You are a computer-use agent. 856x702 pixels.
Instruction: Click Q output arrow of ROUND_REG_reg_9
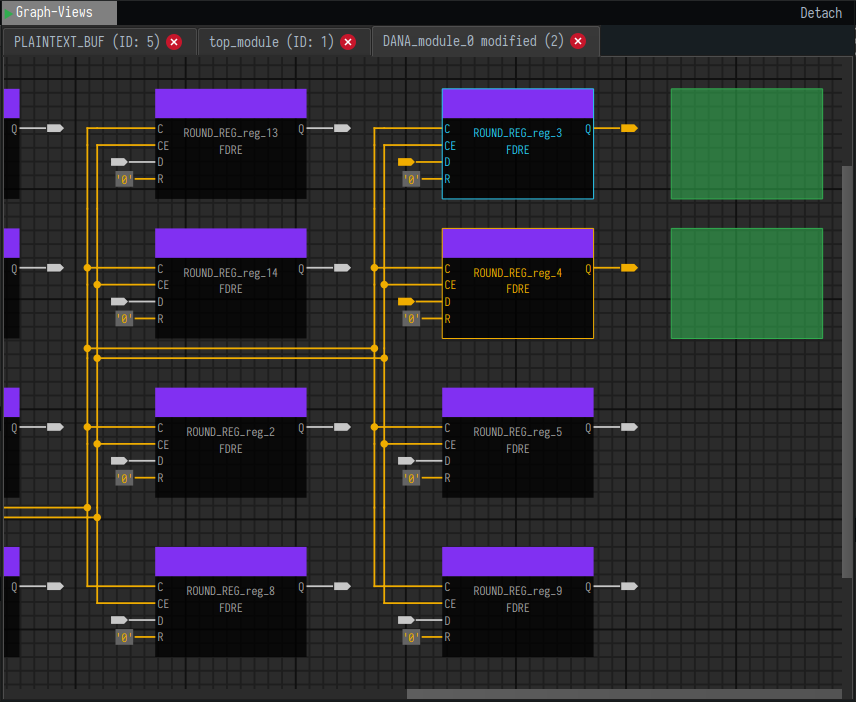pos(628,587)
